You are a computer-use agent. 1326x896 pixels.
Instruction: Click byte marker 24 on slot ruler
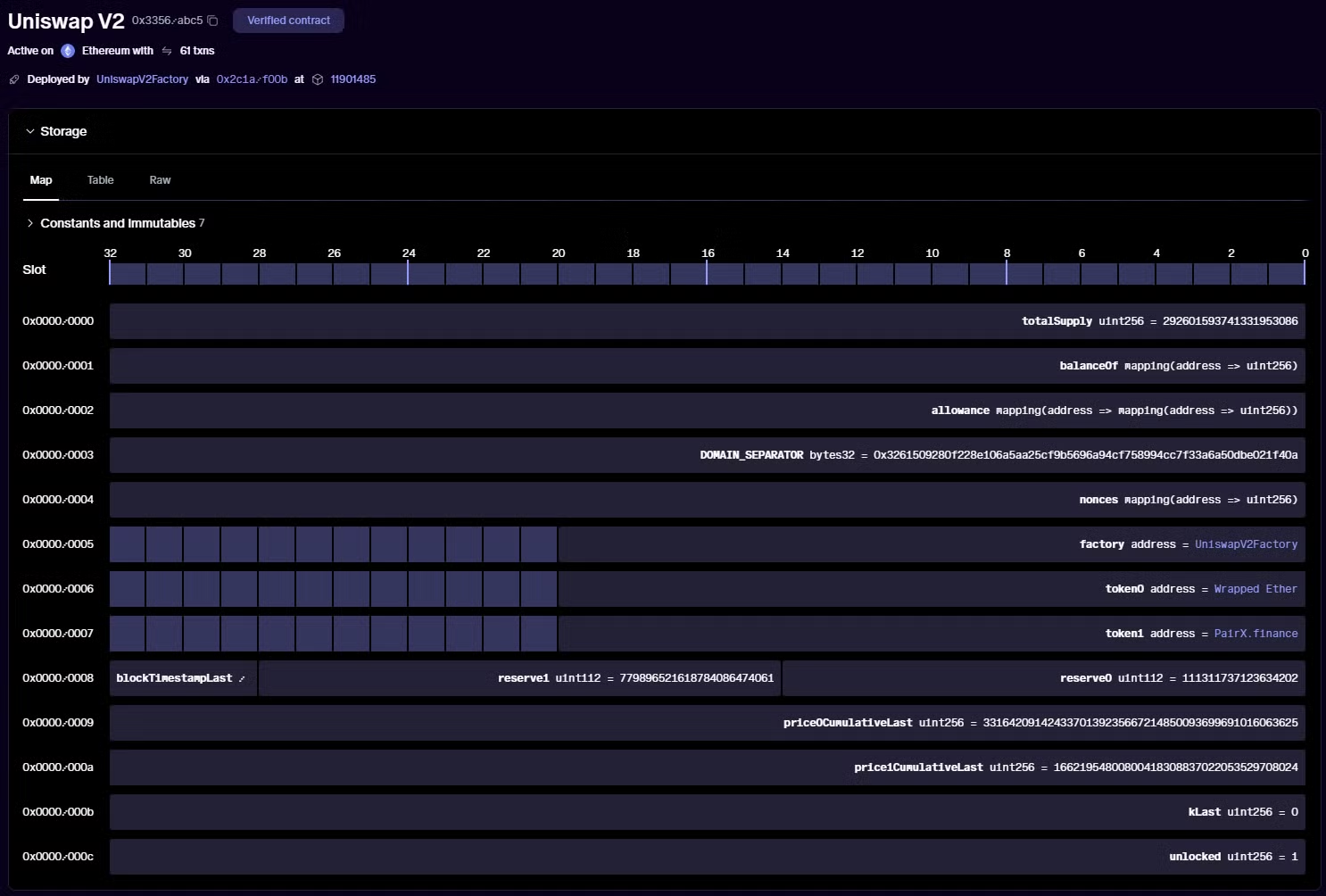pos(409,253)
